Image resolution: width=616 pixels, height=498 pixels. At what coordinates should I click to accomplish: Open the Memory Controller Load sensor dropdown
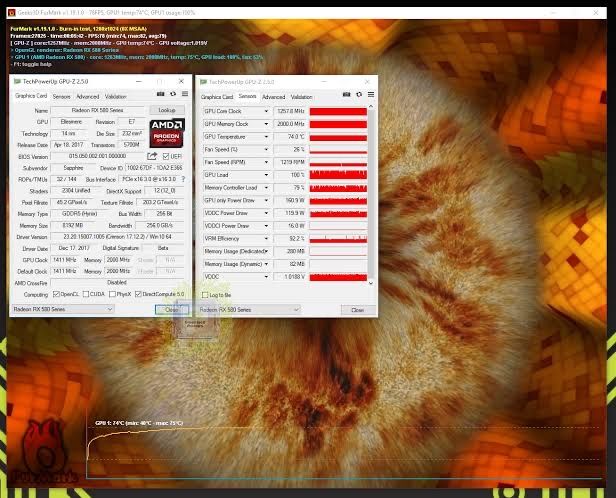266,188
